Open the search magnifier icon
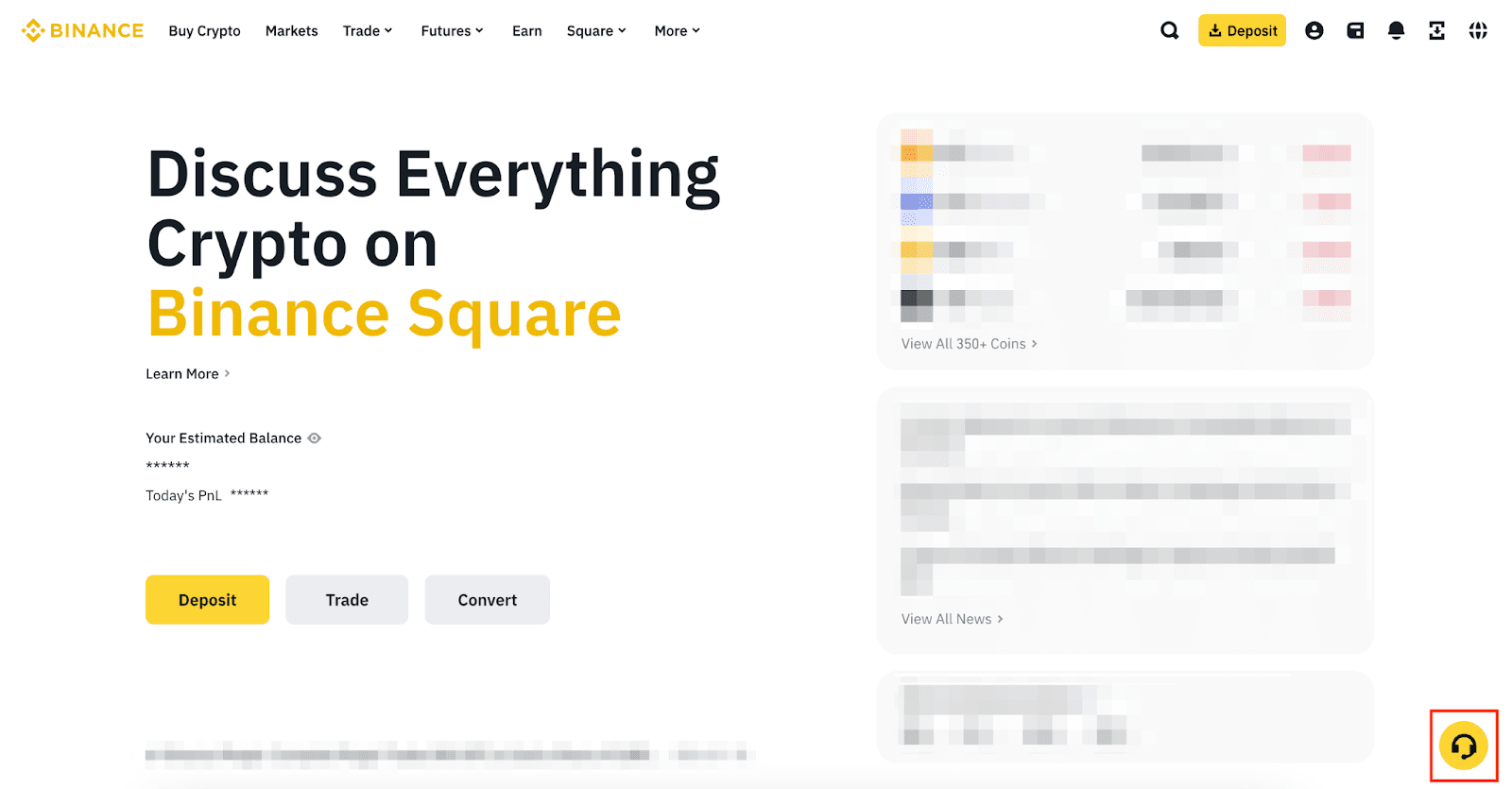The width and height of the screenshot is (1512, 789). click(x=1169, y=30)
